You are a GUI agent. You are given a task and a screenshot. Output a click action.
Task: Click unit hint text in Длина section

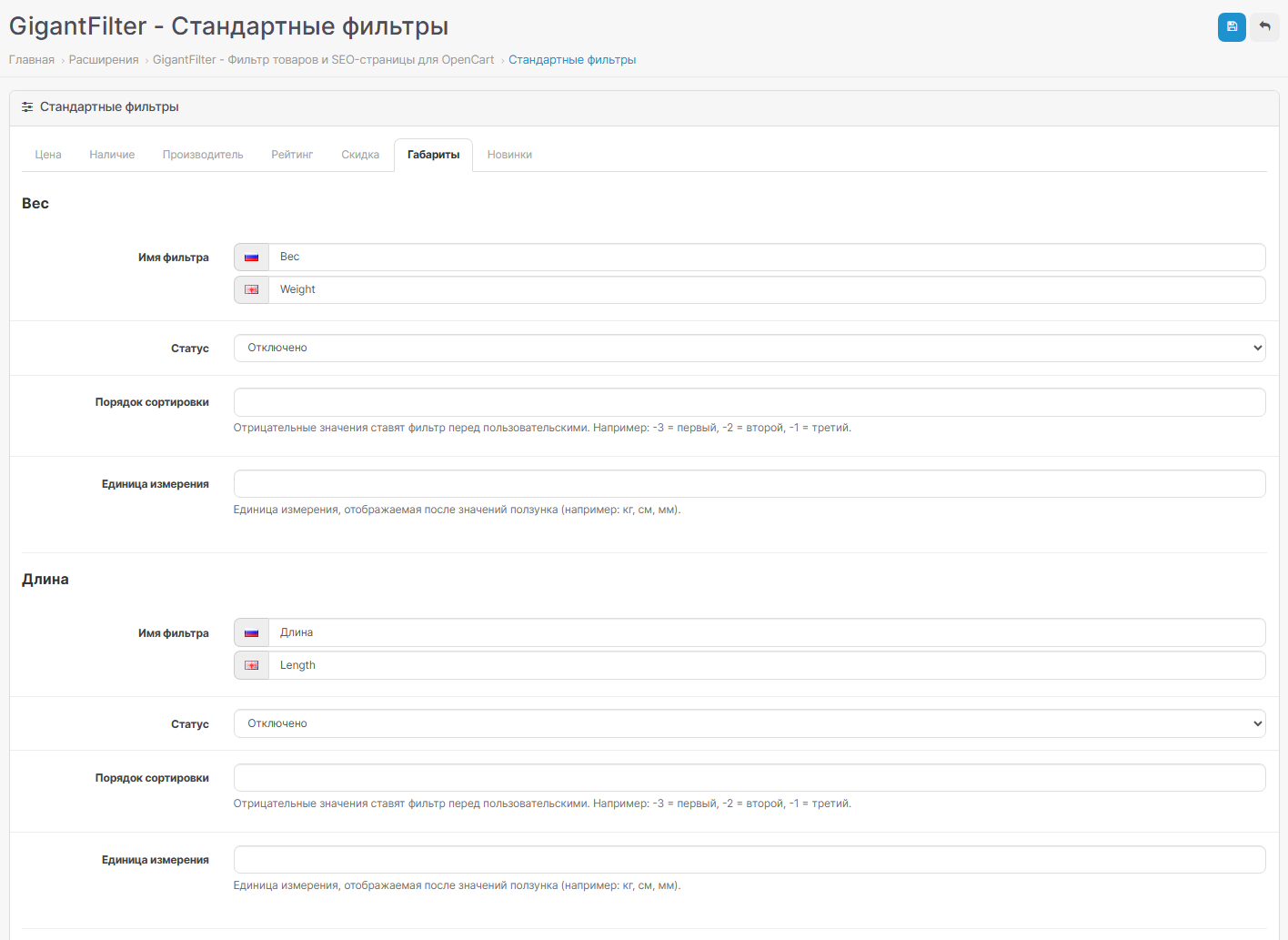coord(457,885)
